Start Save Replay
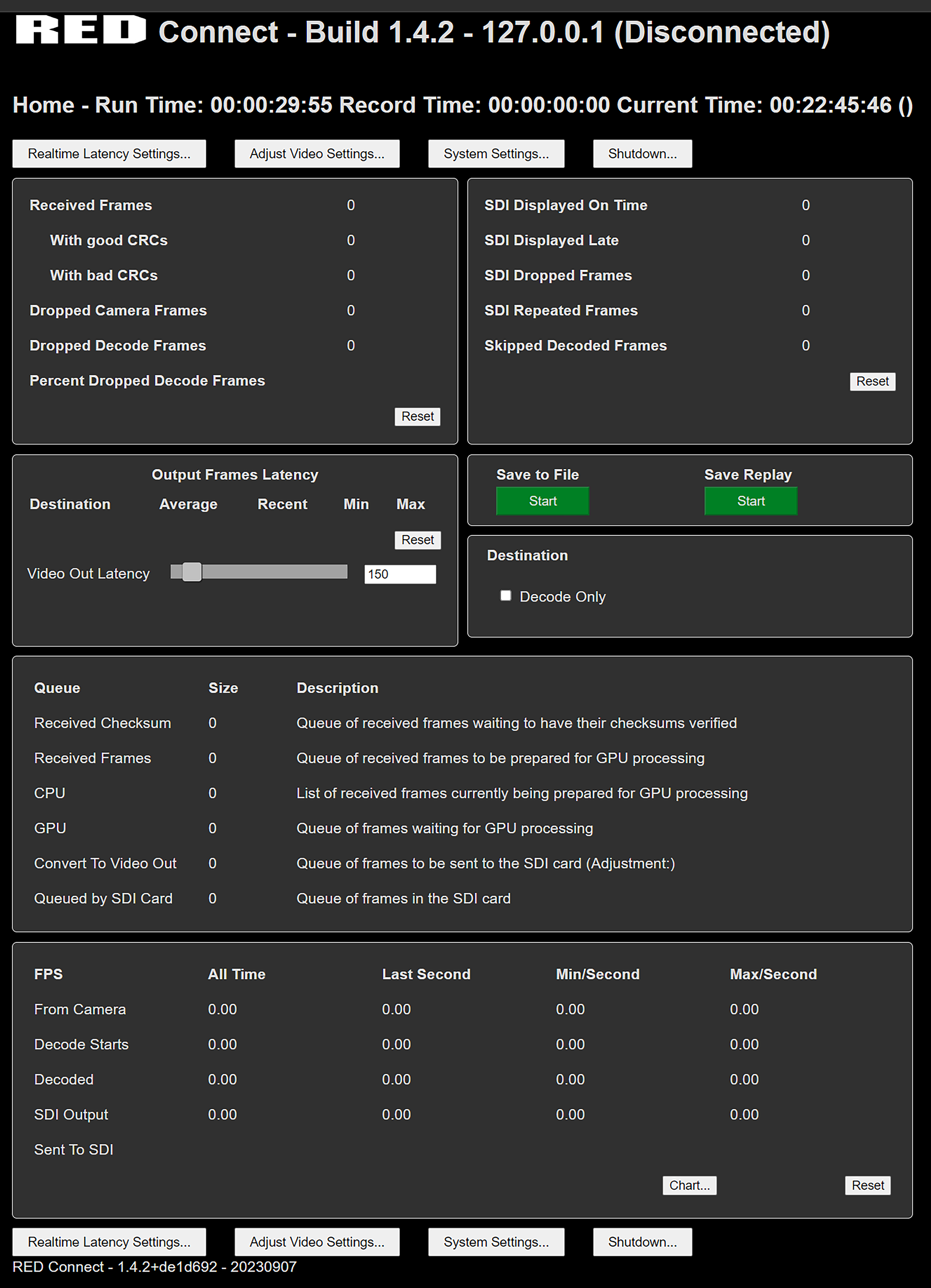This screenshot has height=1288, width=931. [750, 501]
